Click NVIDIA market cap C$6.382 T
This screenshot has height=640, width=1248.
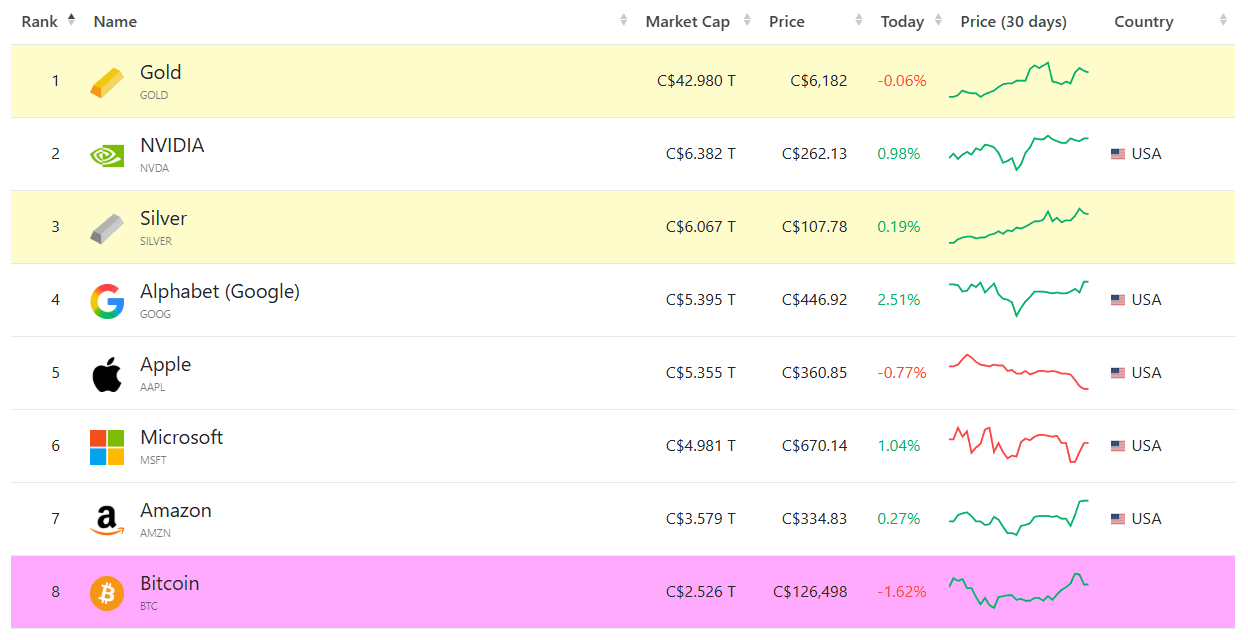pyautogui.click(x=701, y=154)
